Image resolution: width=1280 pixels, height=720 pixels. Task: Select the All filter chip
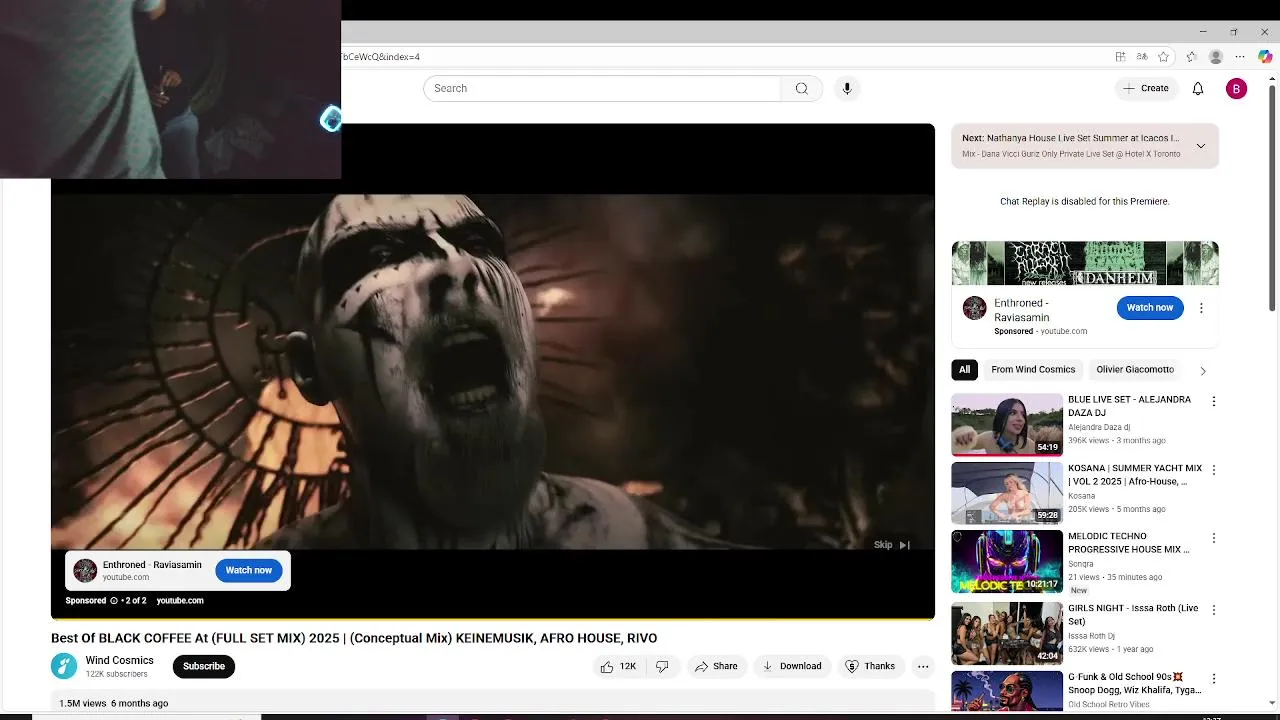(x=964, y=370)
